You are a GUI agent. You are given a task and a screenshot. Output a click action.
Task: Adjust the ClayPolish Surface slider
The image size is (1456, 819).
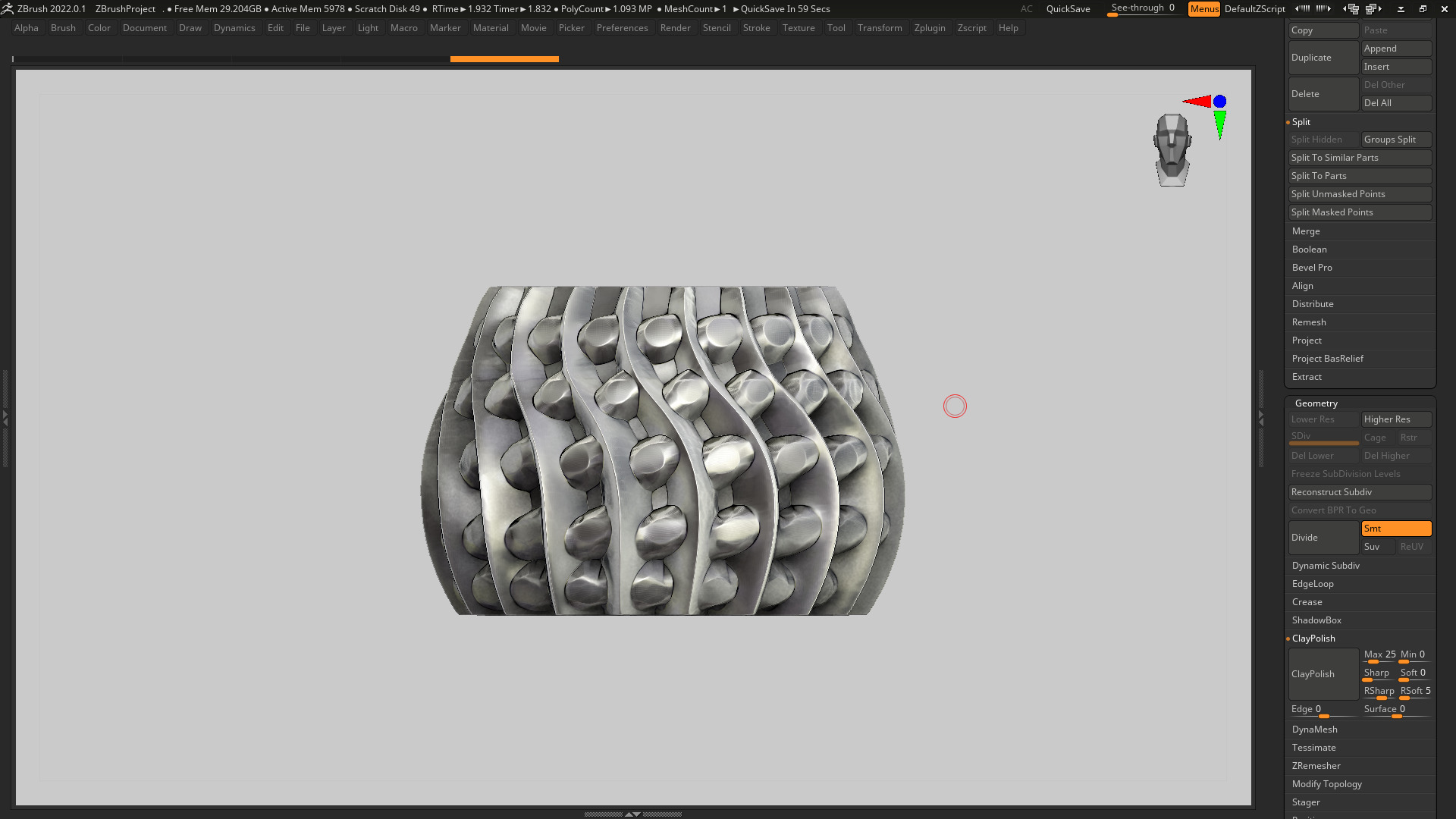click(1397, 710)
